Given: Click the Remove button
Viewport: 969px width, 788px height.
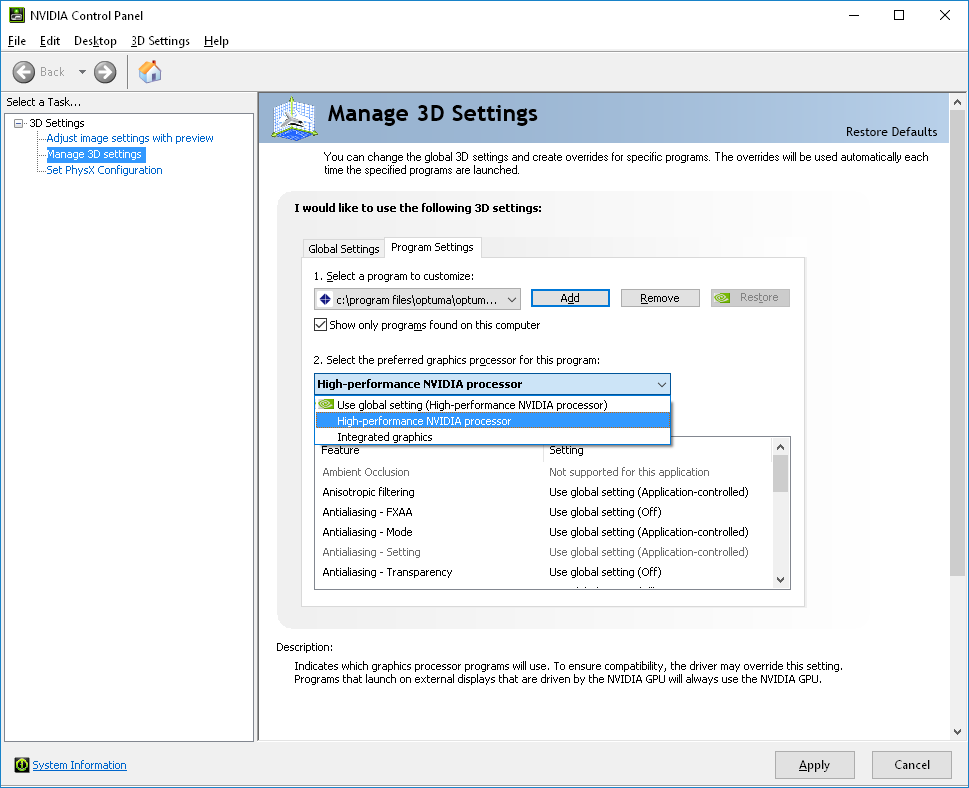Looking at the screenshot, I should 660,298.
